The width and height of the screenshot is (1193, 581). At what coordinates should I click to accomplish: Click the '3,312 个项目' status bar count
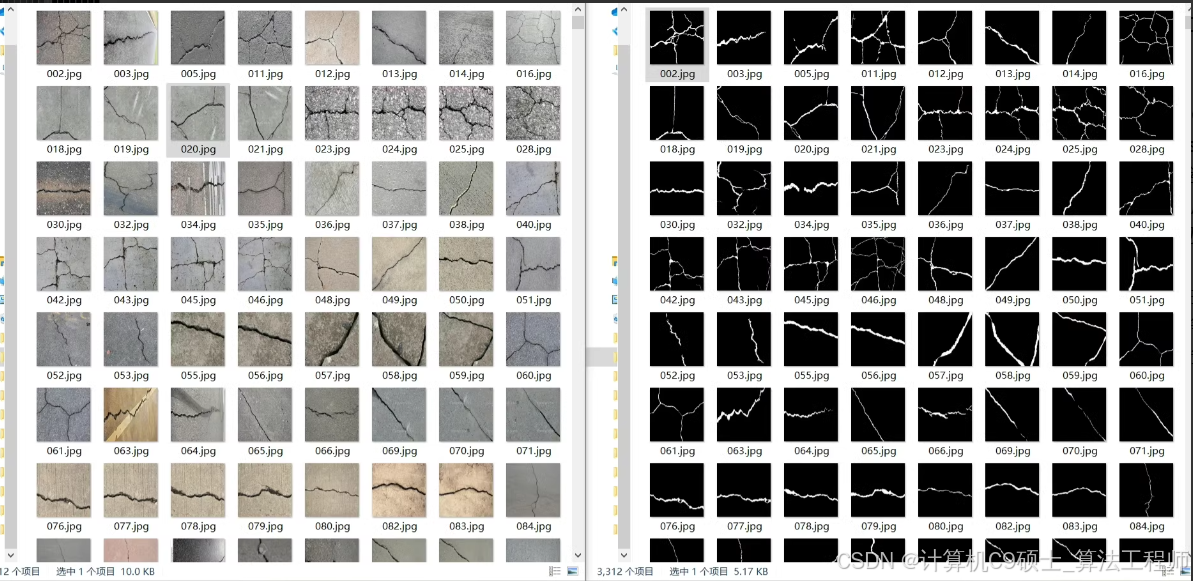pos(625,571)
